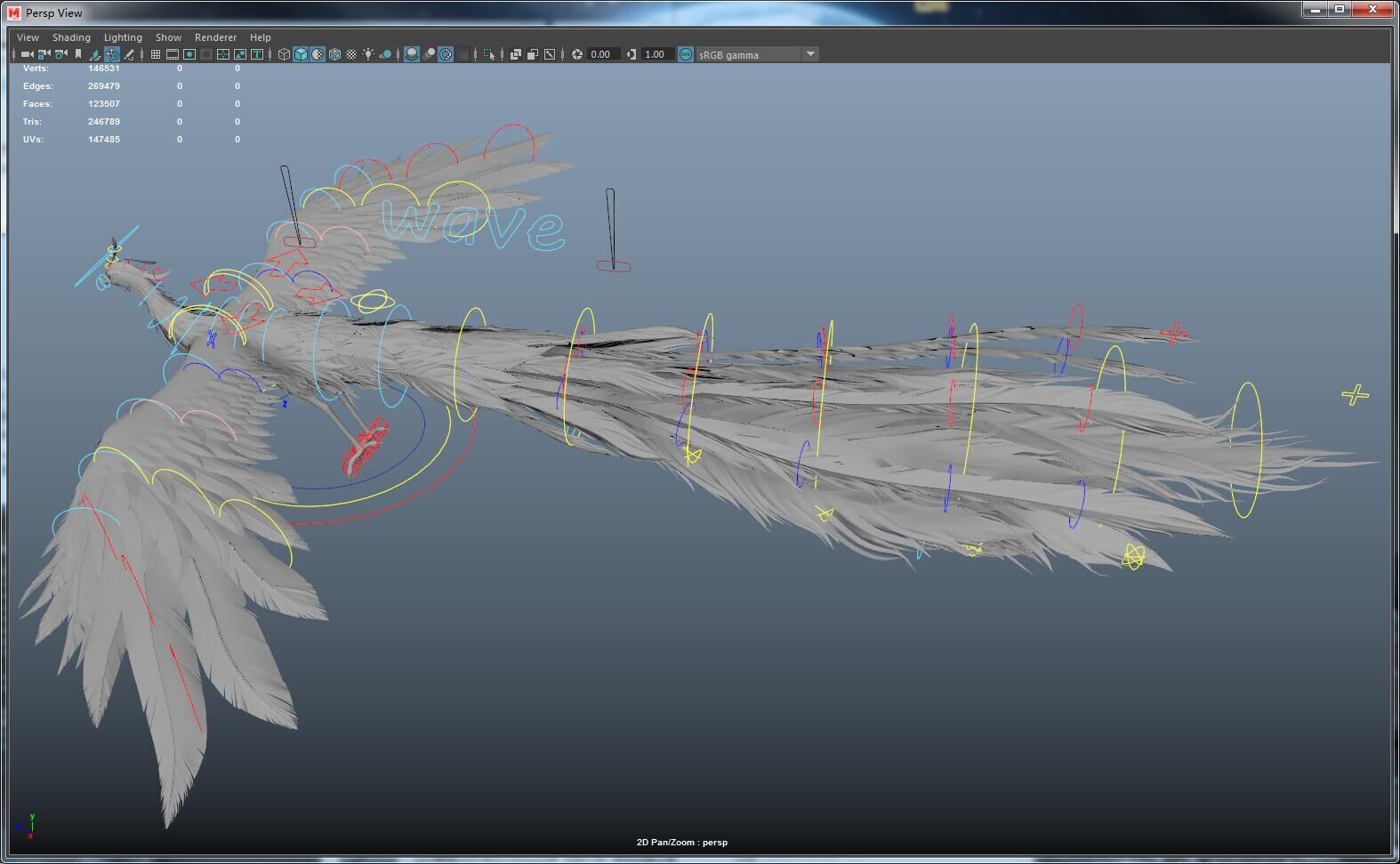The height and width of the screenshot is (864, 1400).
Task: Click the Edges count 269479
Action: [x=104, y=86]
